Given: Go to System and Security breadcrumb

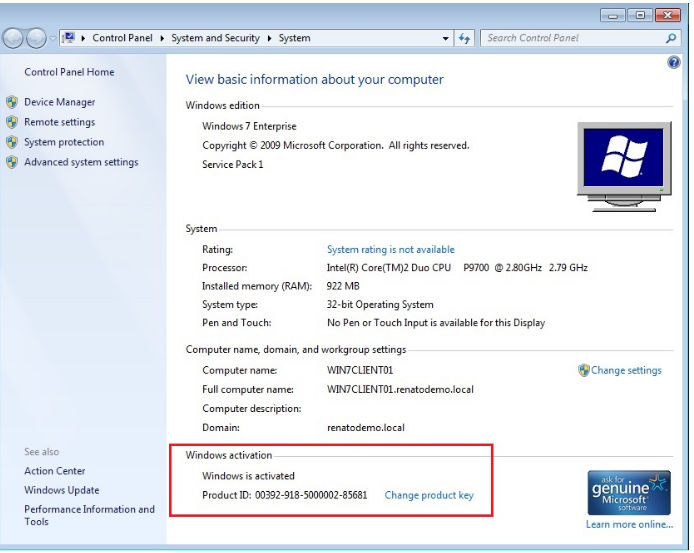Looking at the screenshot, I should pyautogui.click(x=216, y=38).
